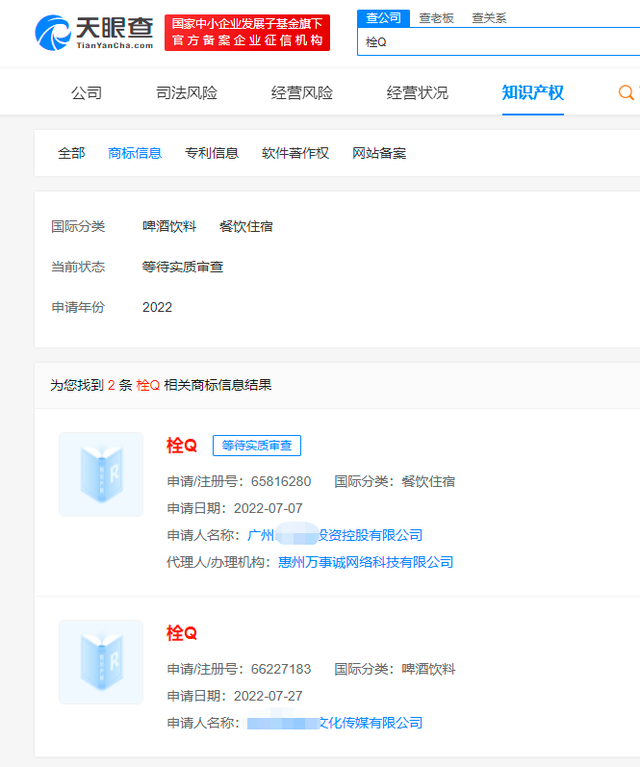Click 国际分类：餐饮住宿 in first result
Screen dimensions: 640x767
(x=395, y=481)
